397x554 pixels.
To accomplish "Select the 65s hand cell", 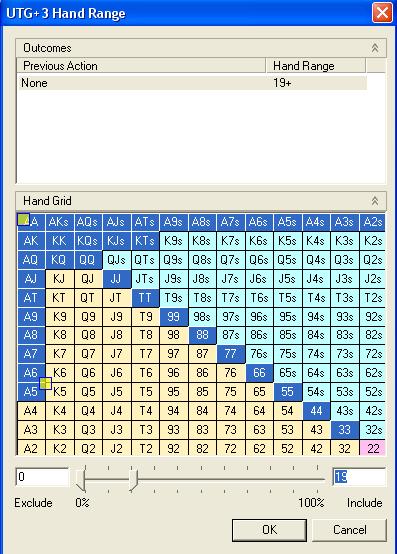I will [288, 373].
